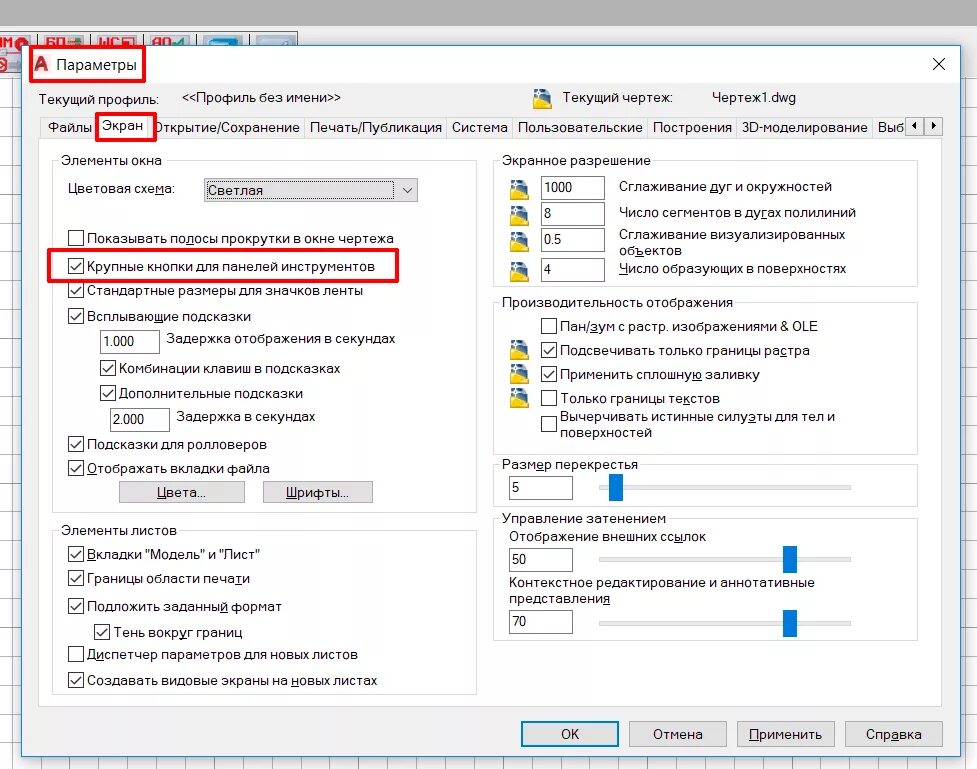This screenshot has width=977, height=769.
Task: Toggle Стандартные размеры для значков ленты
Action: pyautogui.click(x=75, y=290)
